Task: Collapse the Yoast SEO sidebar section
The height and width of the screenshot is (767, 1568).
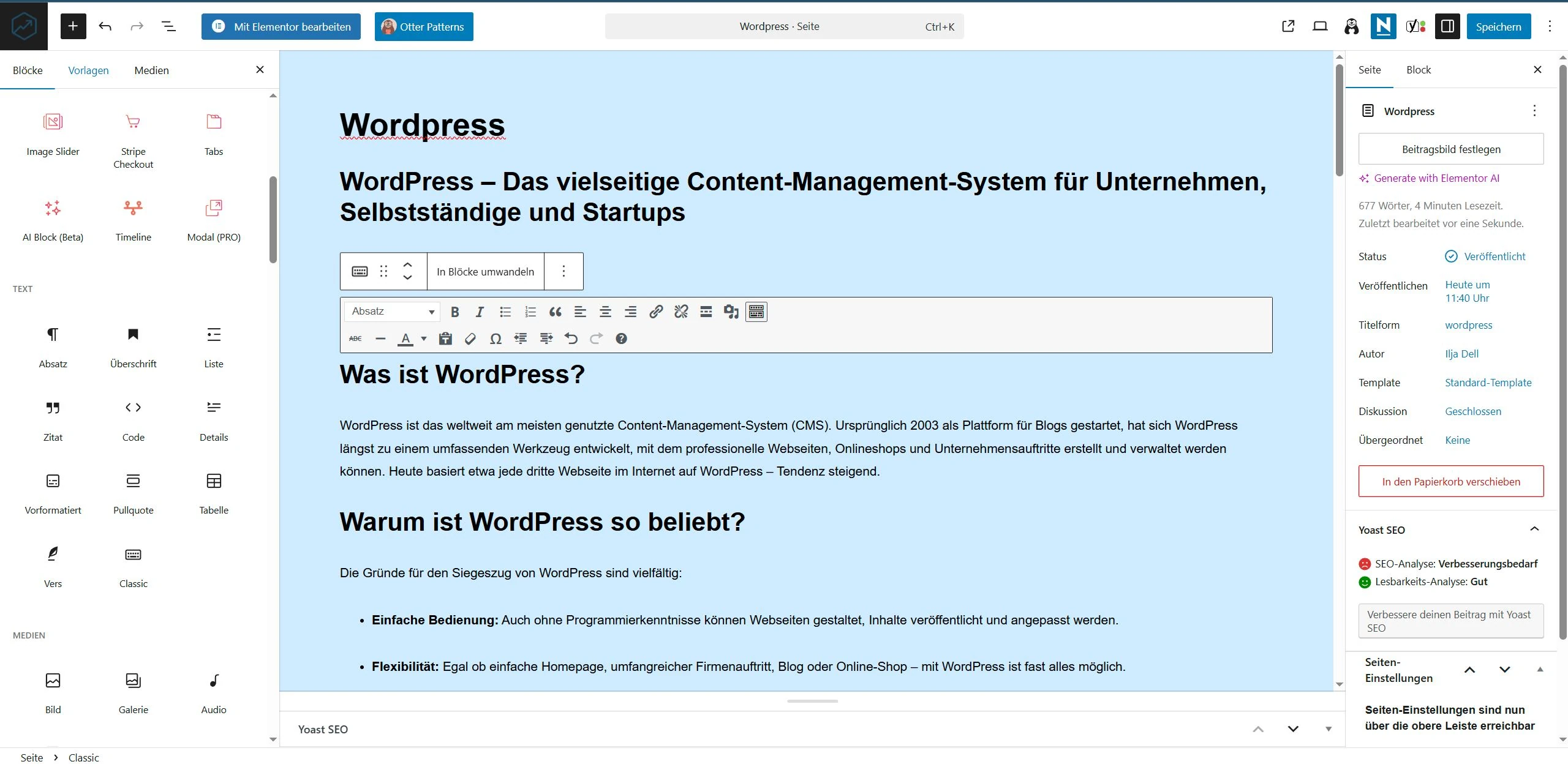Action: 1534,529
